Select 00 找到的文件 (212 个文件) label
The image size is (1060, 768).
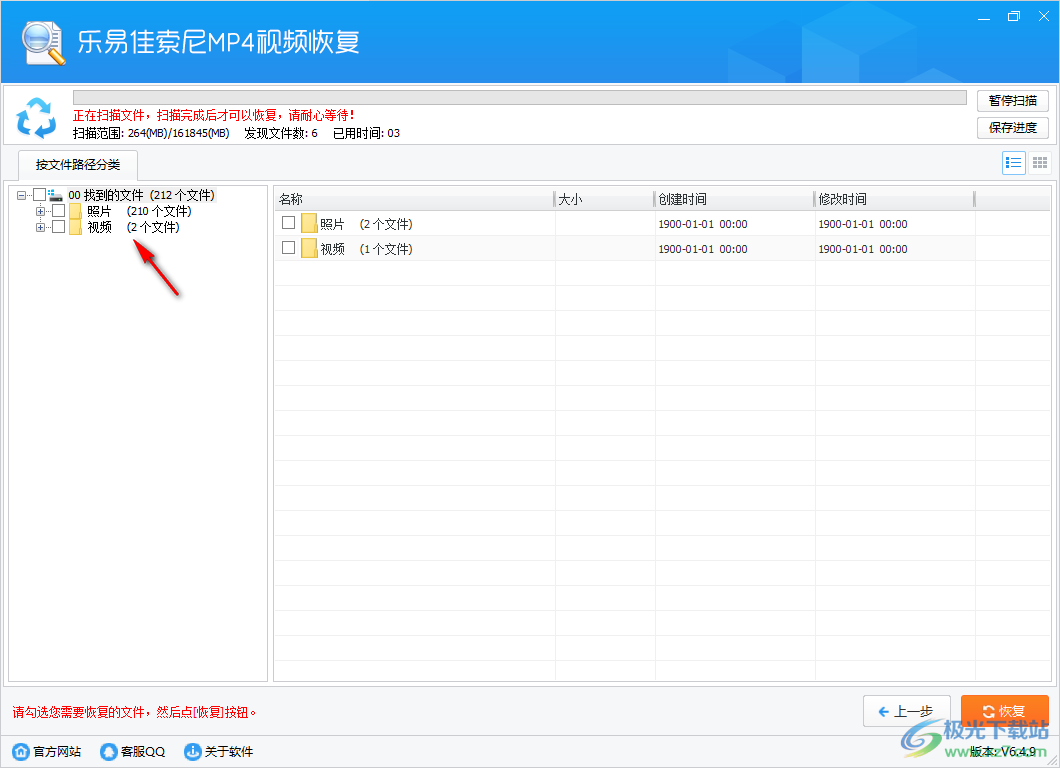(141, 195)
